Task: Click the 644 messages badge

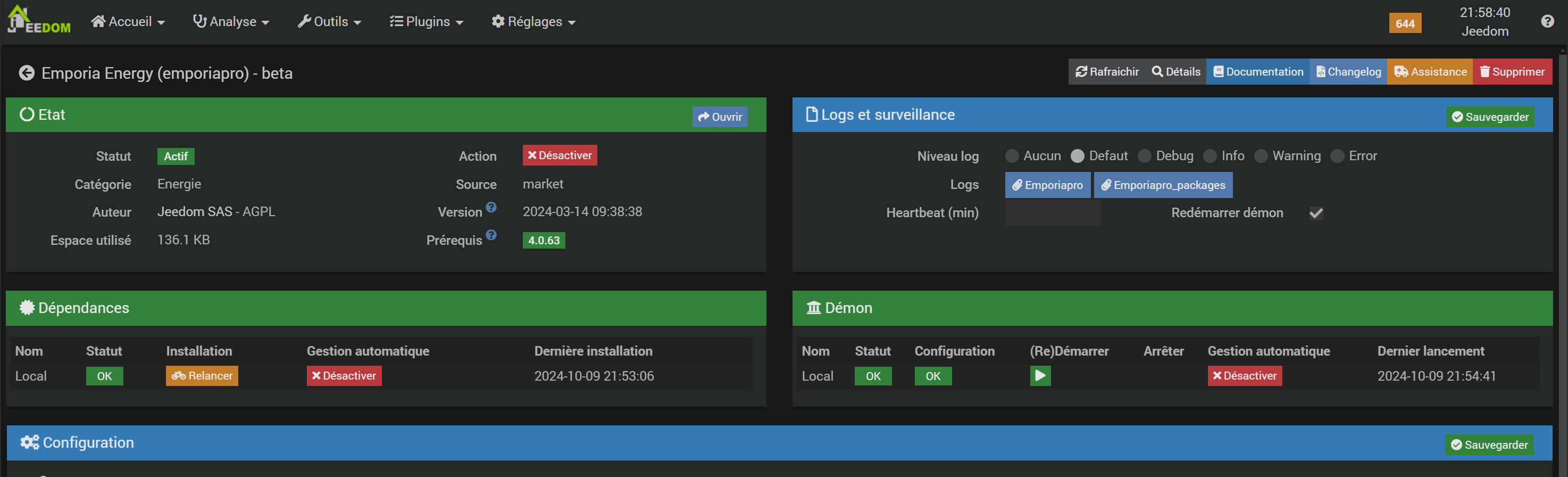Action: (1405, 23)
